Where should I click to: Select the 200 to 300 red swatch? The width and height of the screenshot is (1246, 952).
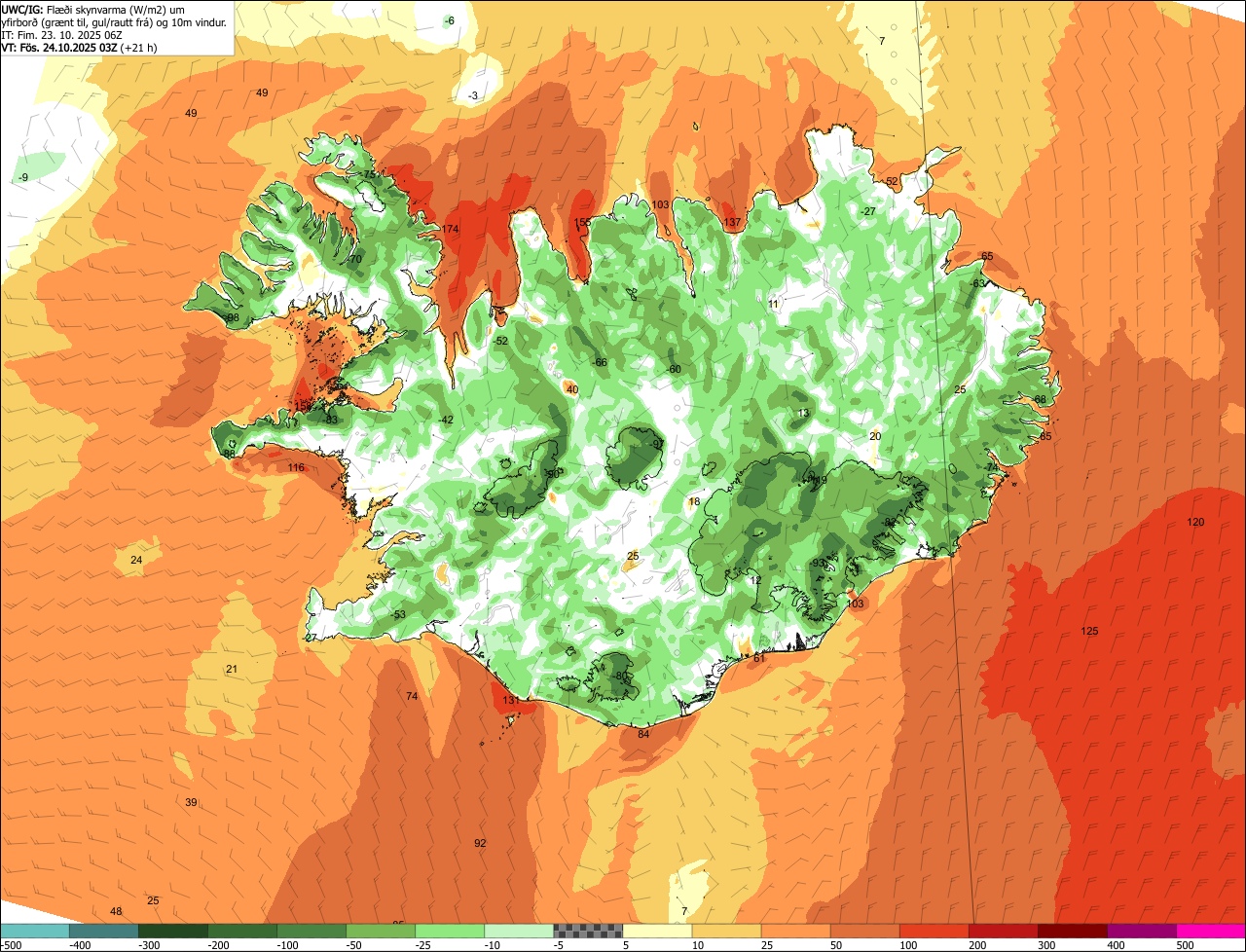pos(1003,931)
